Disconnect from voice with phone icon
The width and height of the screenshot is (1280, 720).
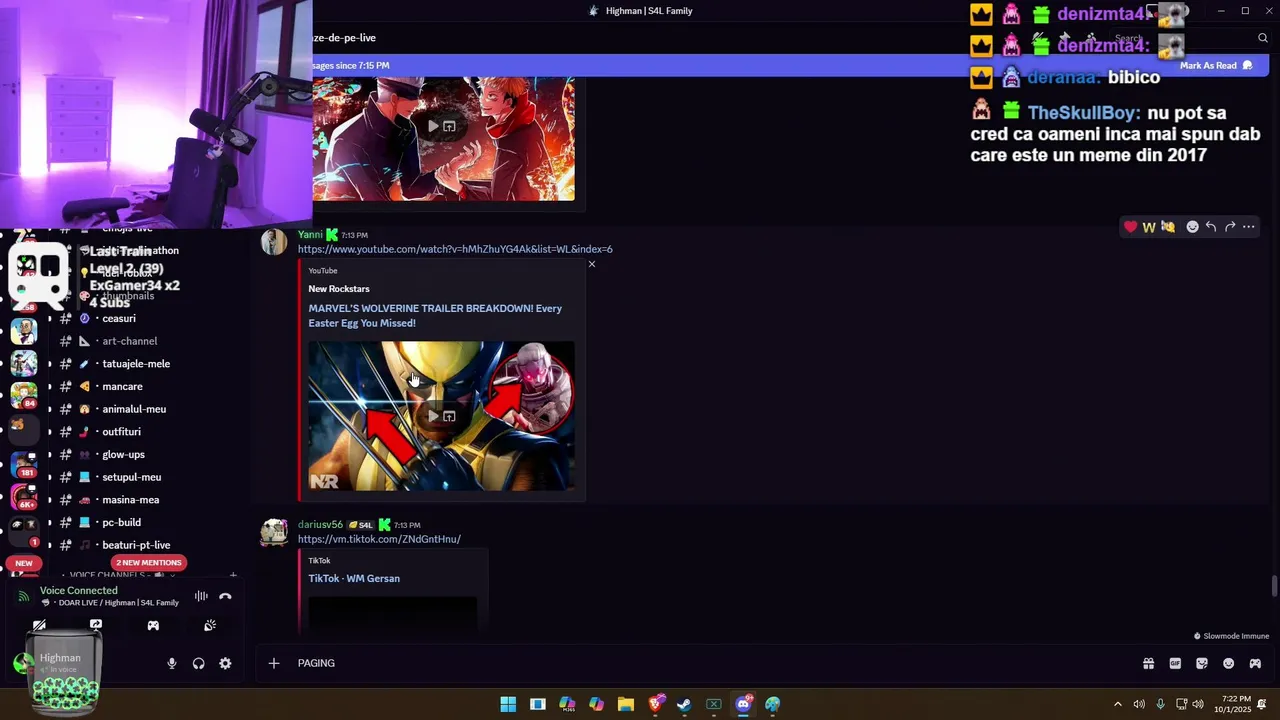pyautogui.click(x=225, y=596)
